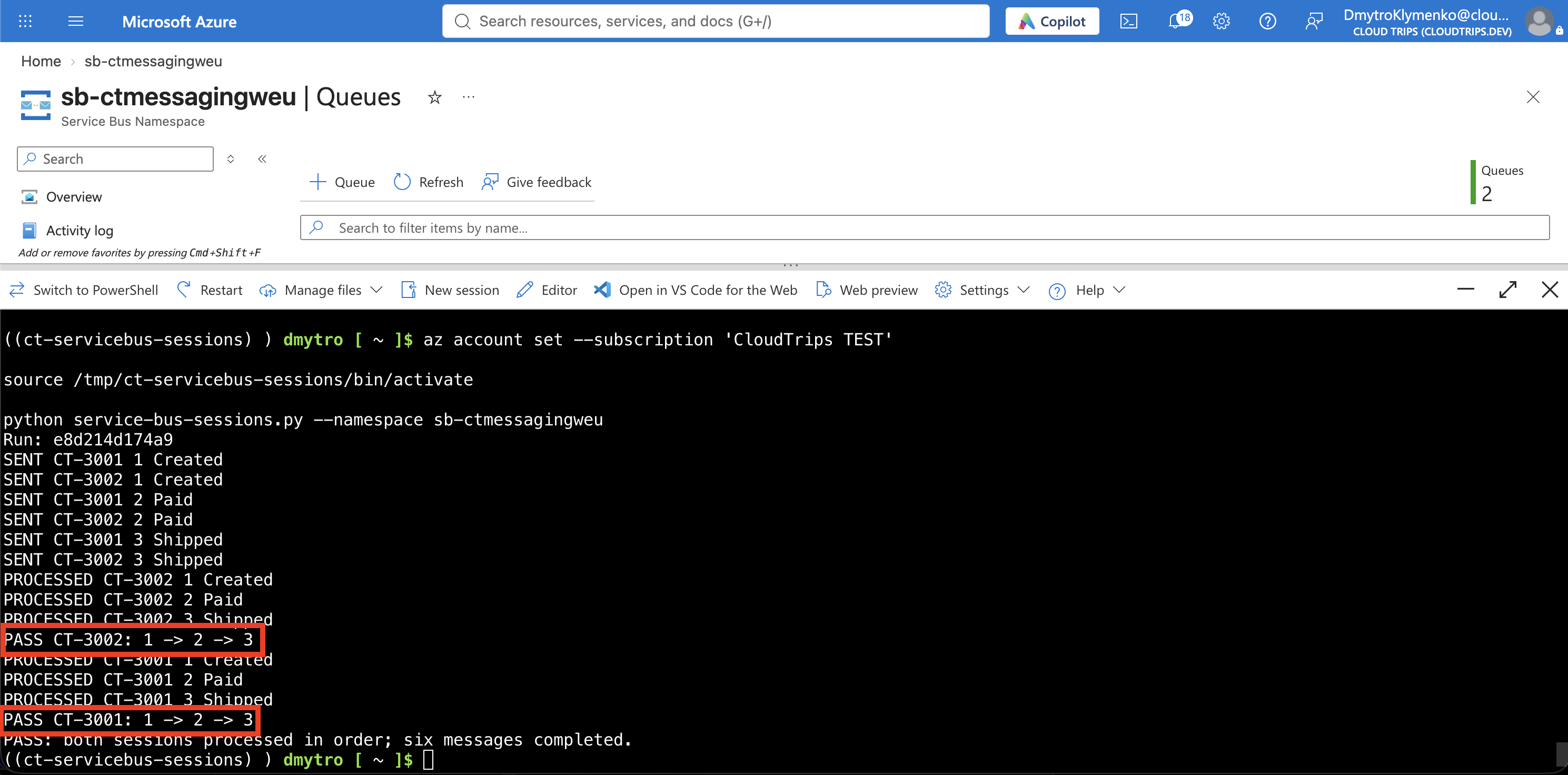The image size is (1568, 775).
Task: Click Open in VS Code for the Web
Action: click(695, 290)
